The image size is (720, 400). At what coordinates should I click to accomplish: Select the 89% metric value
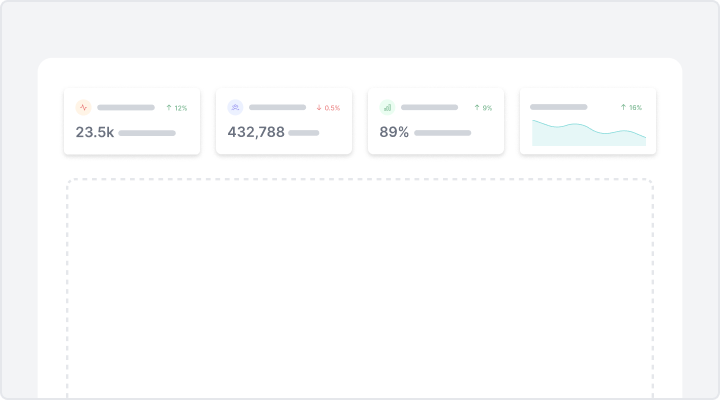tap(394, 132)
